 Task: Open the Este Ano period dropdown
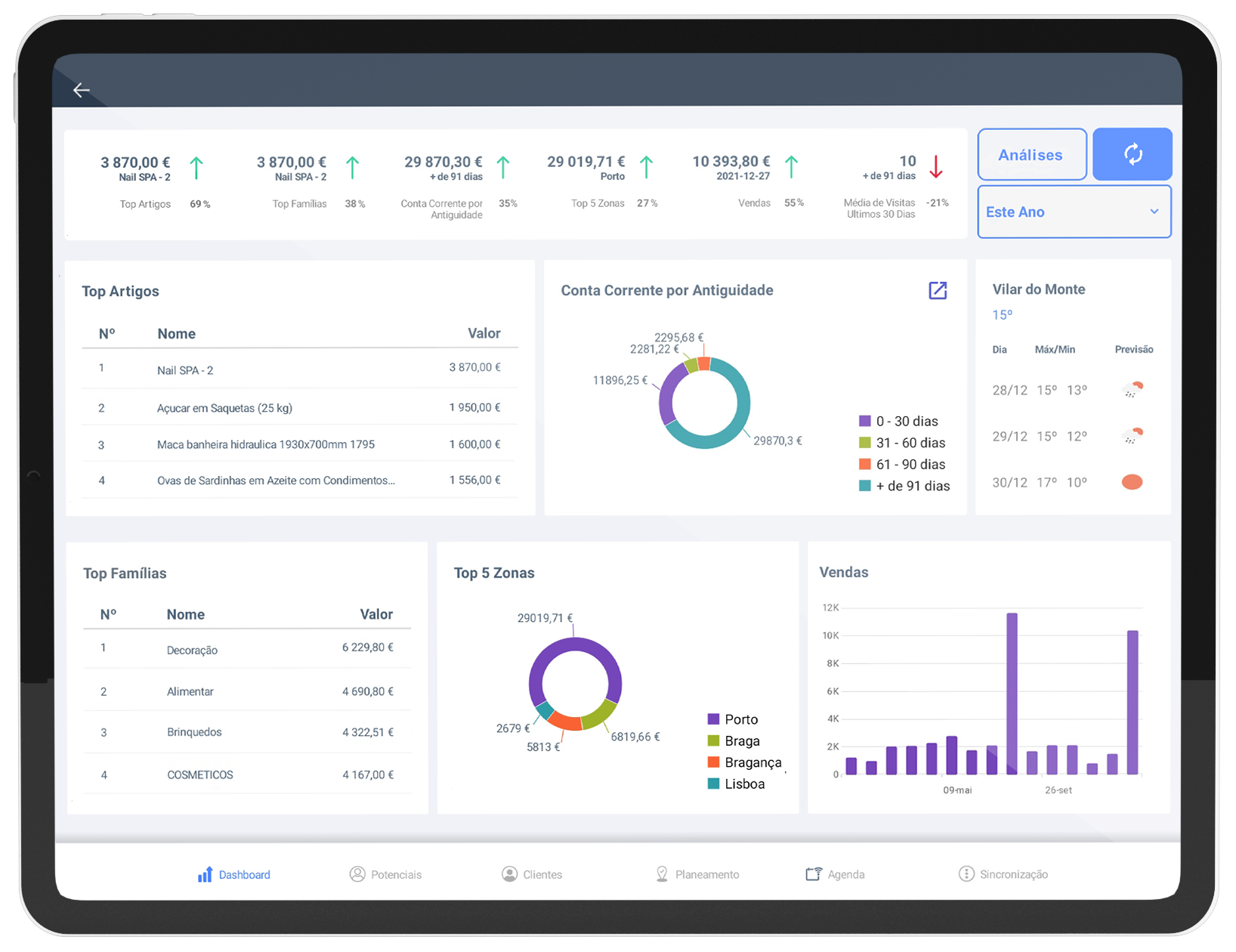click(1073, 212)
